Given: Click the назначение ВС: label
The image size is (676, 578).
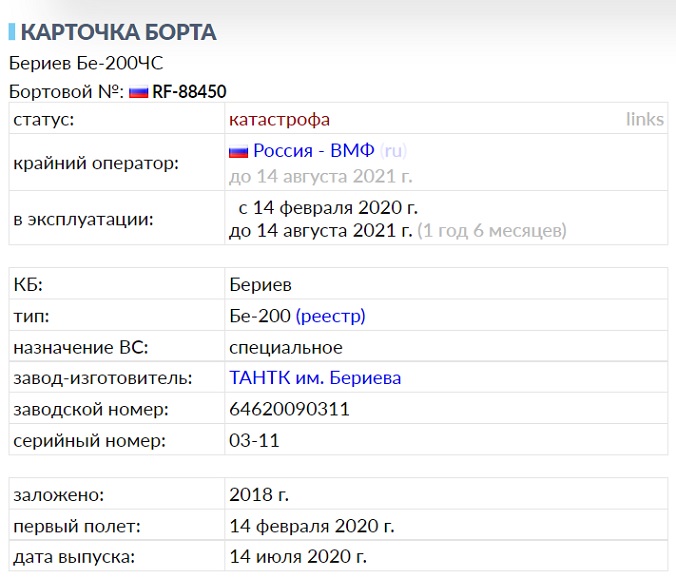Looking at the screenshot, I should [81, 347].
